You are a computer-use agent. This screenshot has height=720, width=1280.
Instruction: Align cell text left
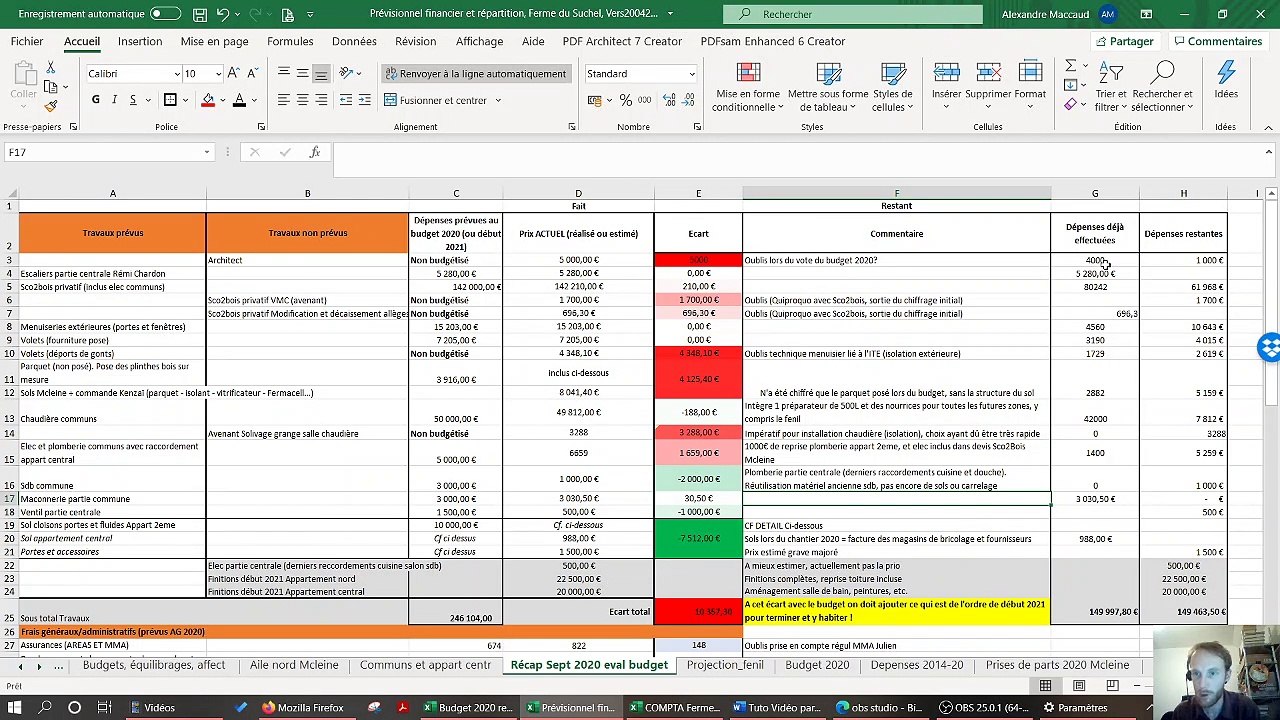pos(284,100)
